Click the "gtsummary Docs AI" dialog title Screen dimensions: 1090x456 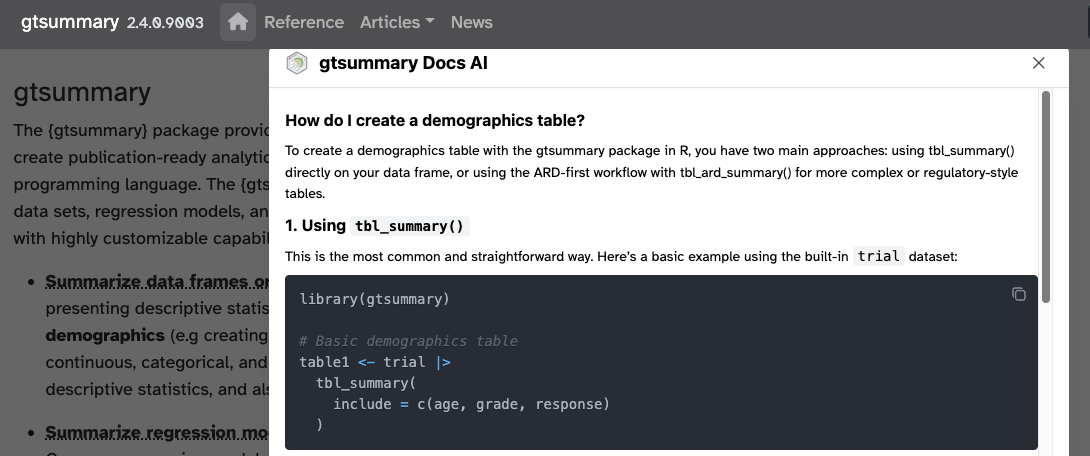403,64
